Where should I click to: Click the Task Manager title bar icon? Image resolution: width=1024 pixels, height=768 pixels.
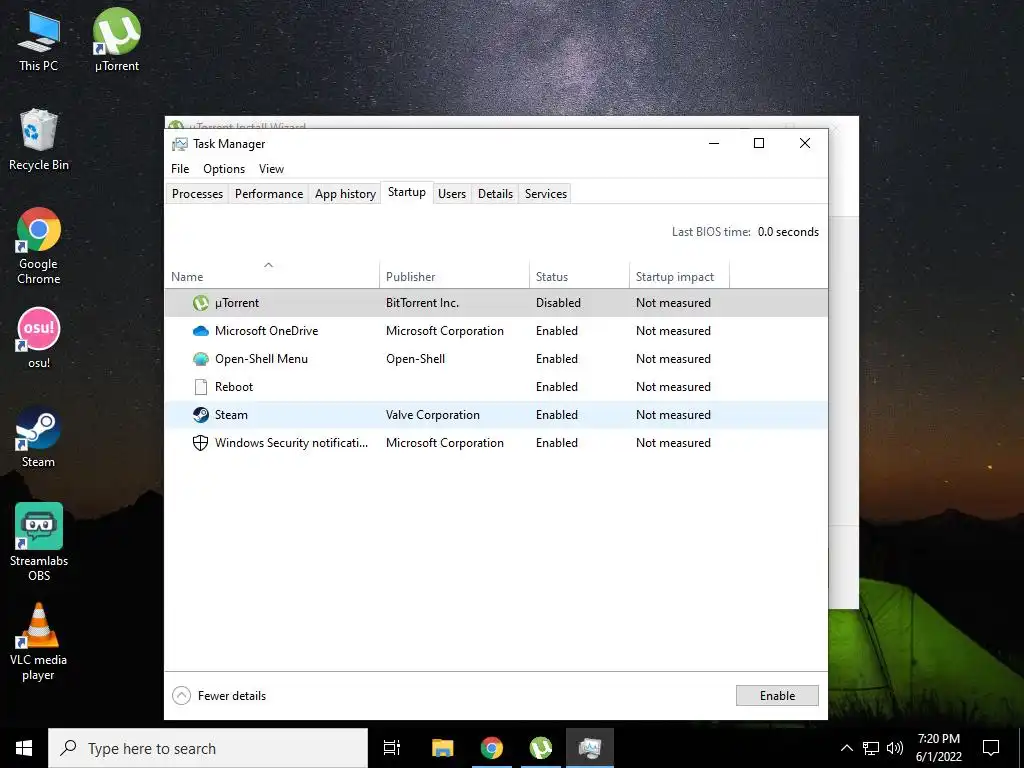(x=179, y=144)
